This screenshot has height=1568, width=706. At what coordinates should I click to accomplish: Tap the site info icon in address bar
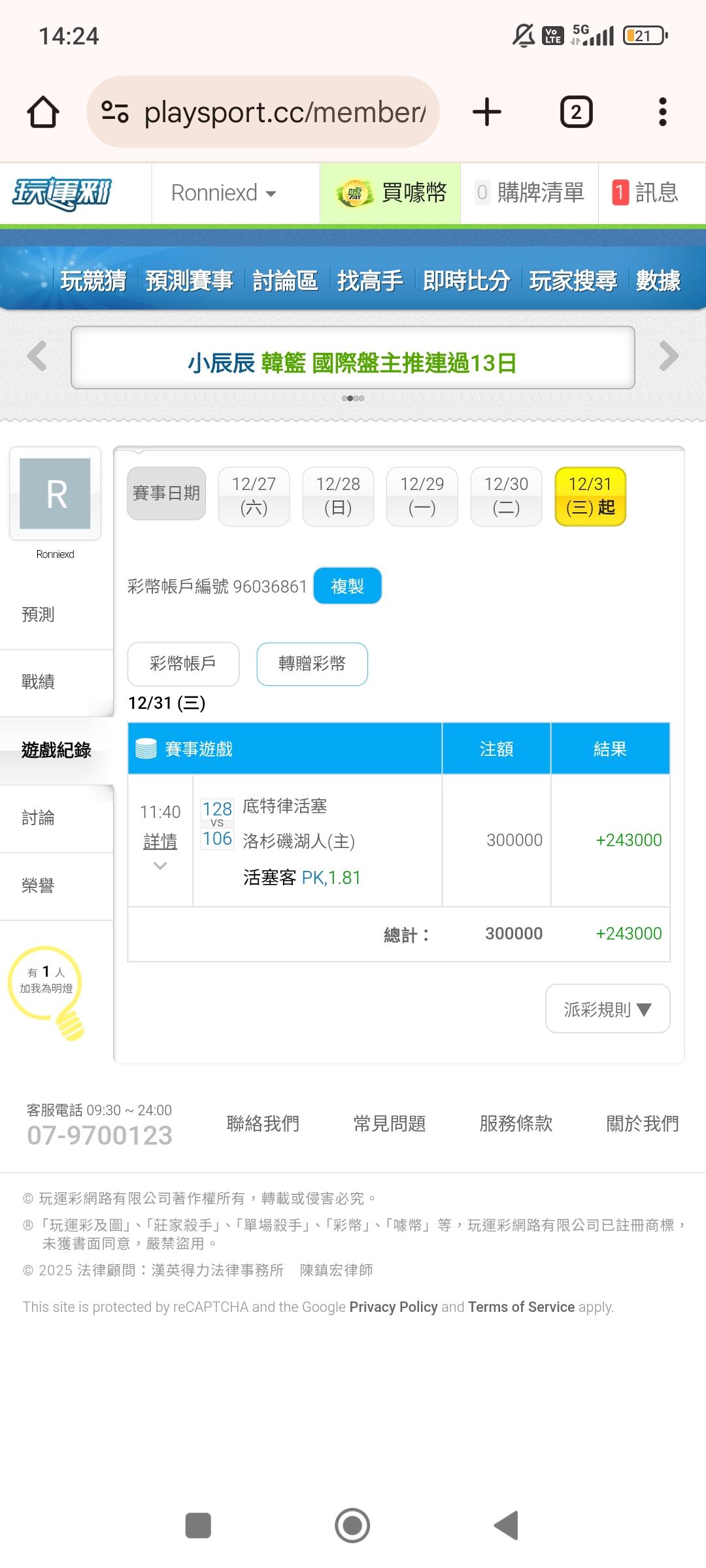(x=115, y=112)
